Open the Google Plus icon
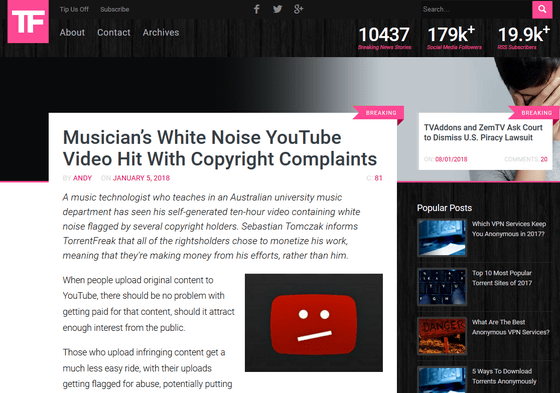This screenshot has height=393, width=560. click(299, 9)
